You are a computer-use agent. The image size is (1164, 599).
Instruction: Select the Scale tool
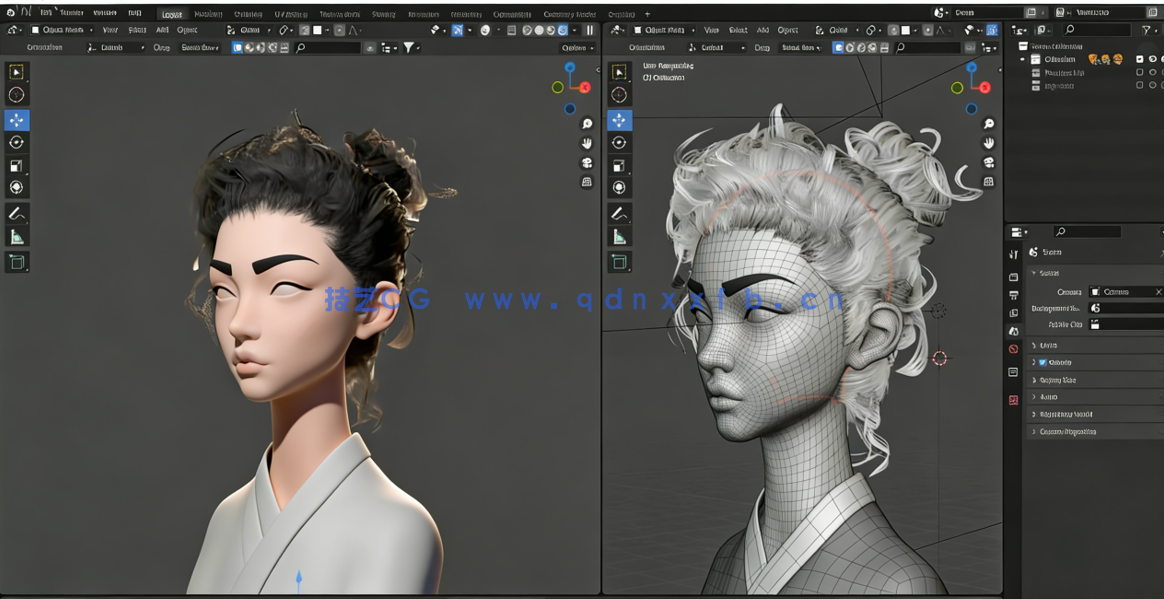point(17,165)
